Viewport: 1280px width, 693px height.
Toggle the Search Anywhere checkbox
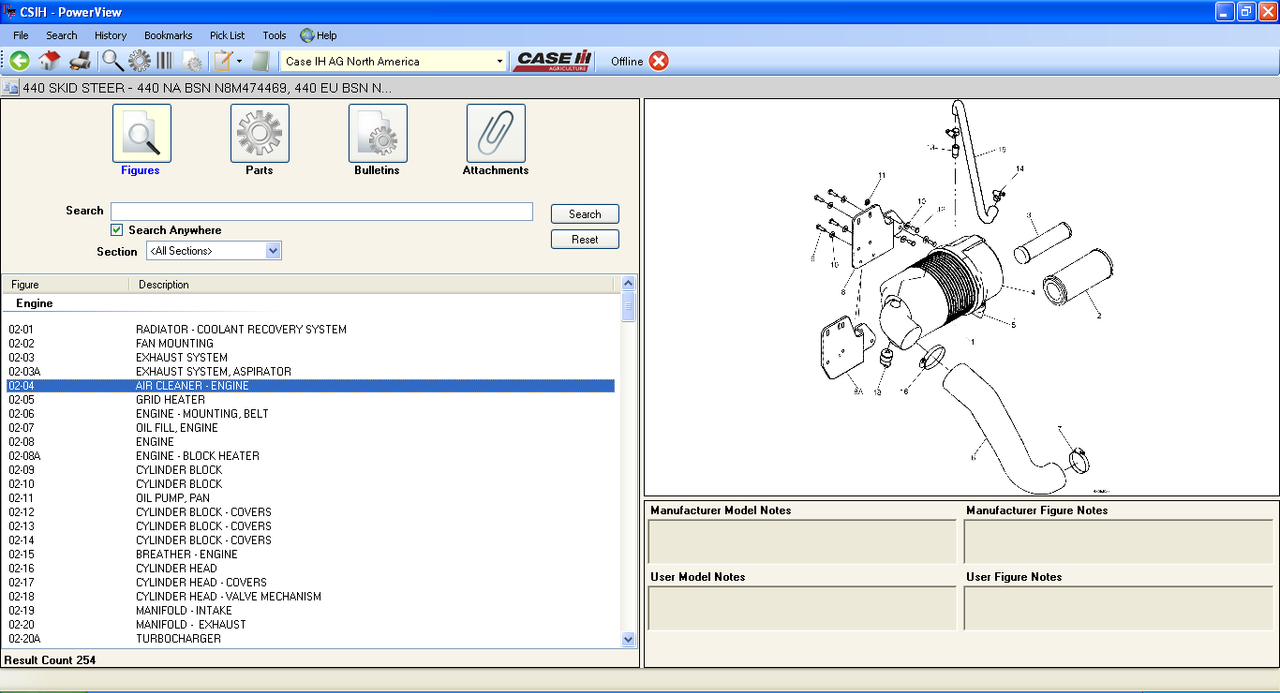point(117,230)
